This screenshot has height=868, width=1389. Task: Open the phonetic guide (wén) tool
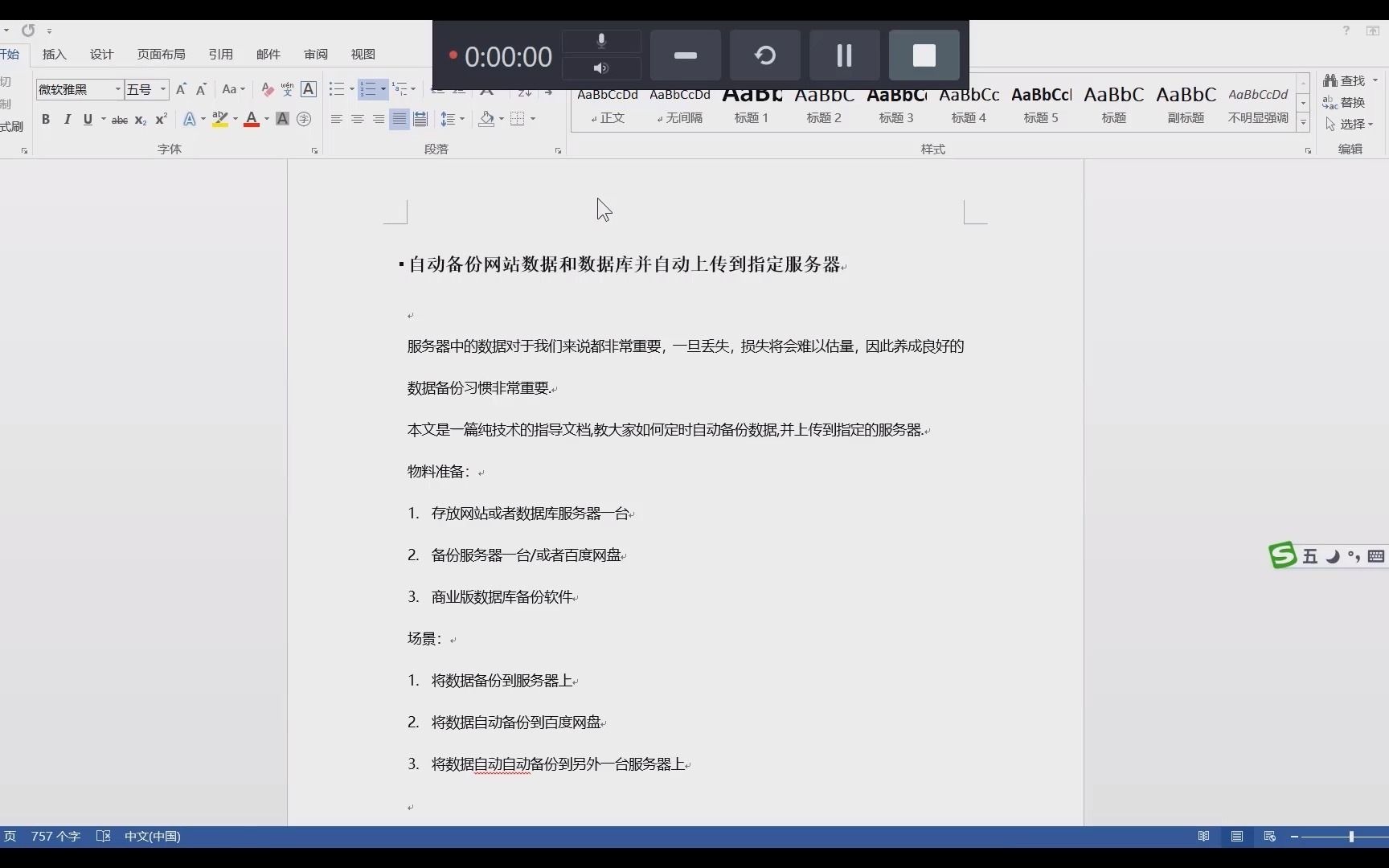point(287,89)
